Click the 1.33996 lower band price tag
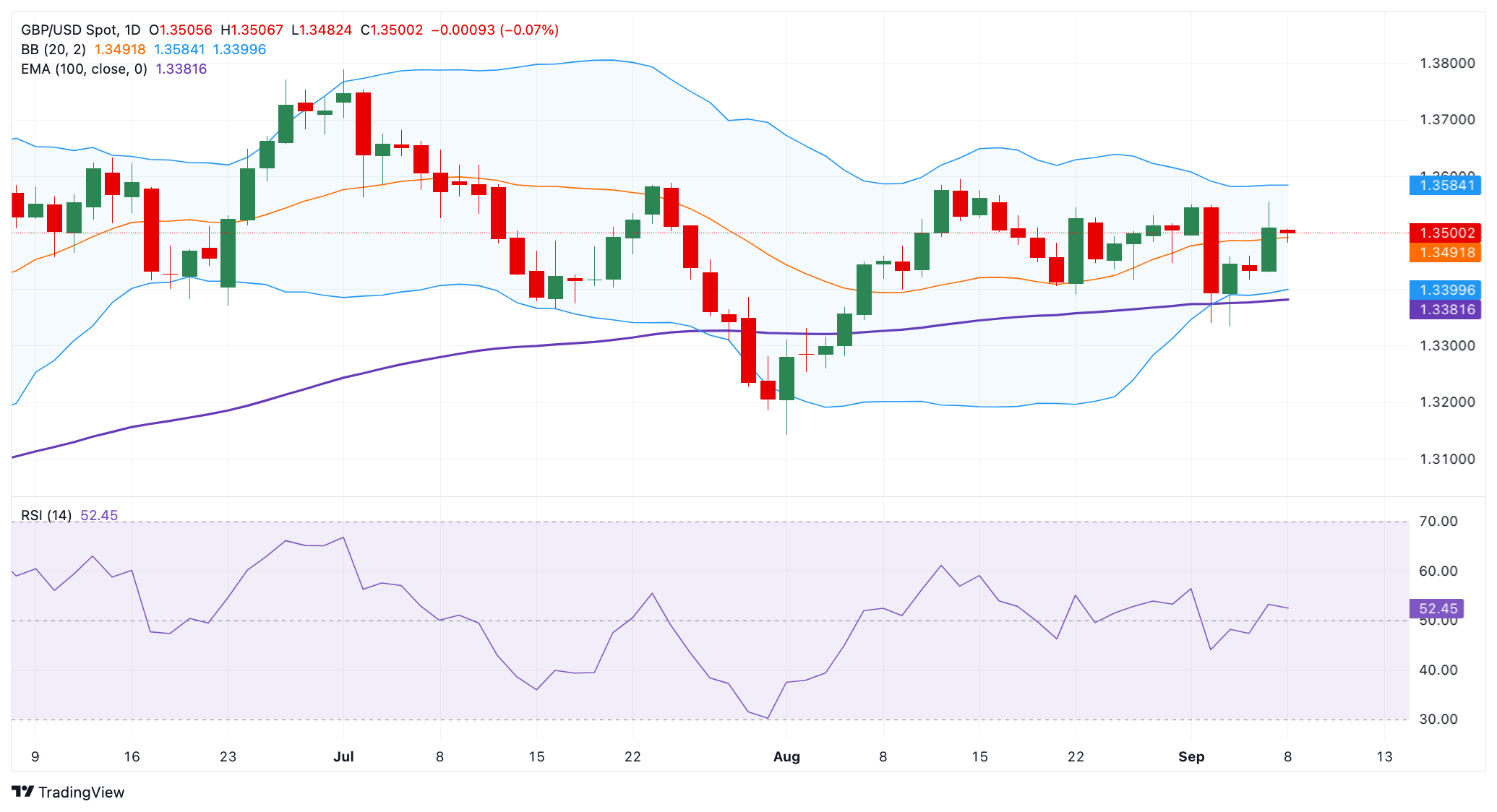This screenshot has width=1497, height=812. 1445,290
